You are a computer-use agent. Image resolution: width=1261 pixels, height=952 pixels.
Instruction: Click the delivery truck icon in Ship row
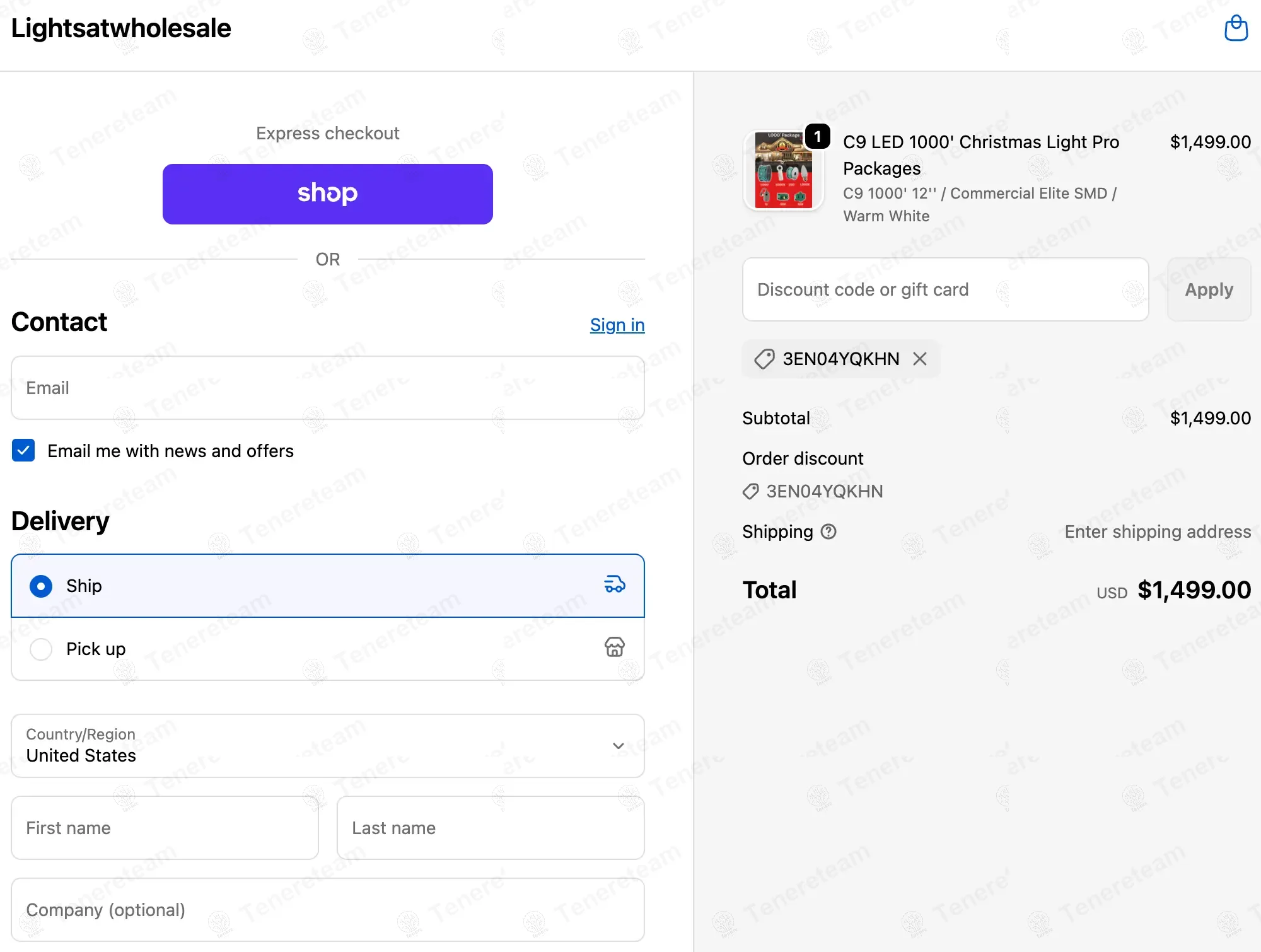point(615,585)
